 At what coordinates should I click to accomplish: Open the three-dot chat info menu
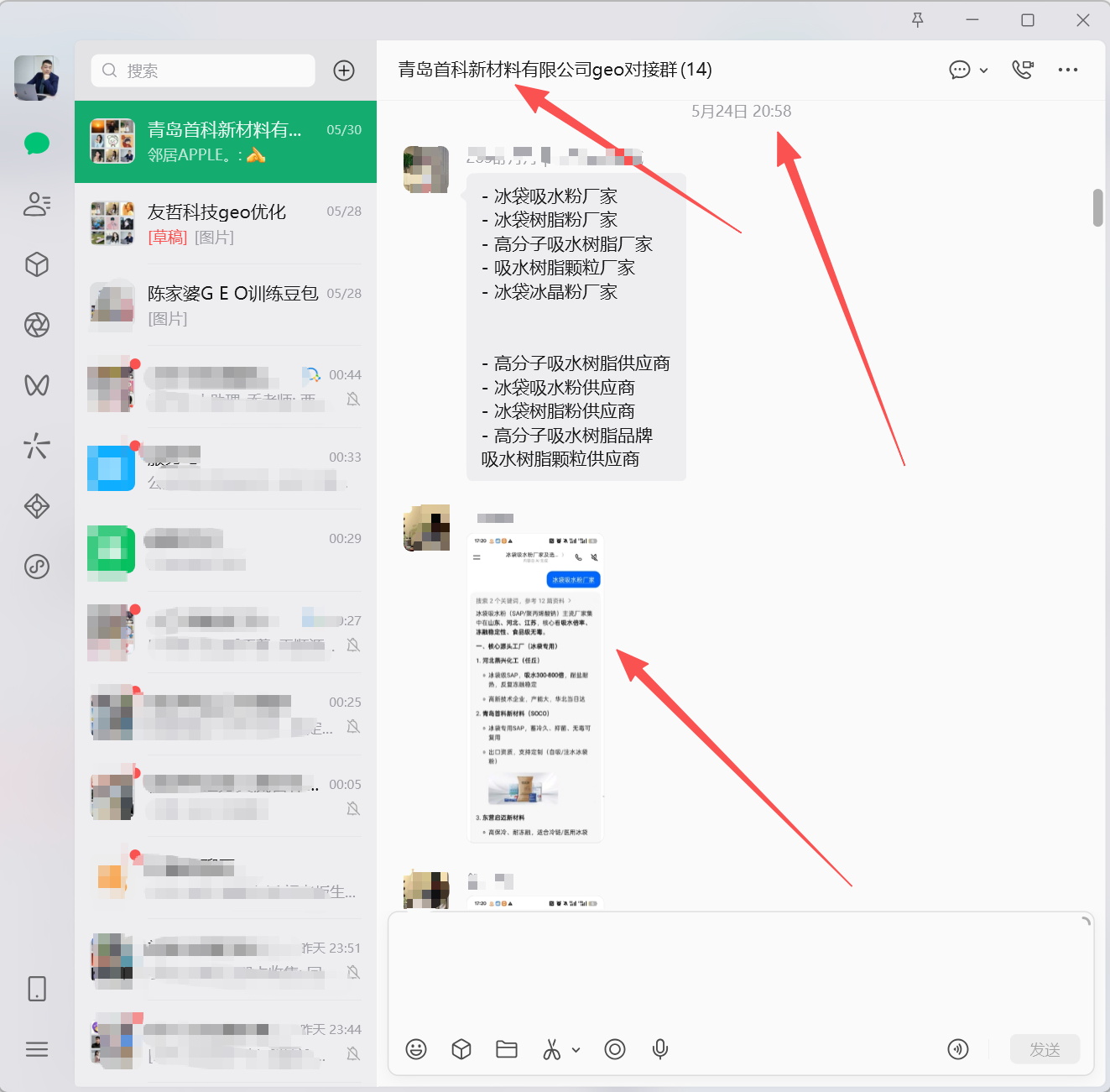[x=1068, y=70]
